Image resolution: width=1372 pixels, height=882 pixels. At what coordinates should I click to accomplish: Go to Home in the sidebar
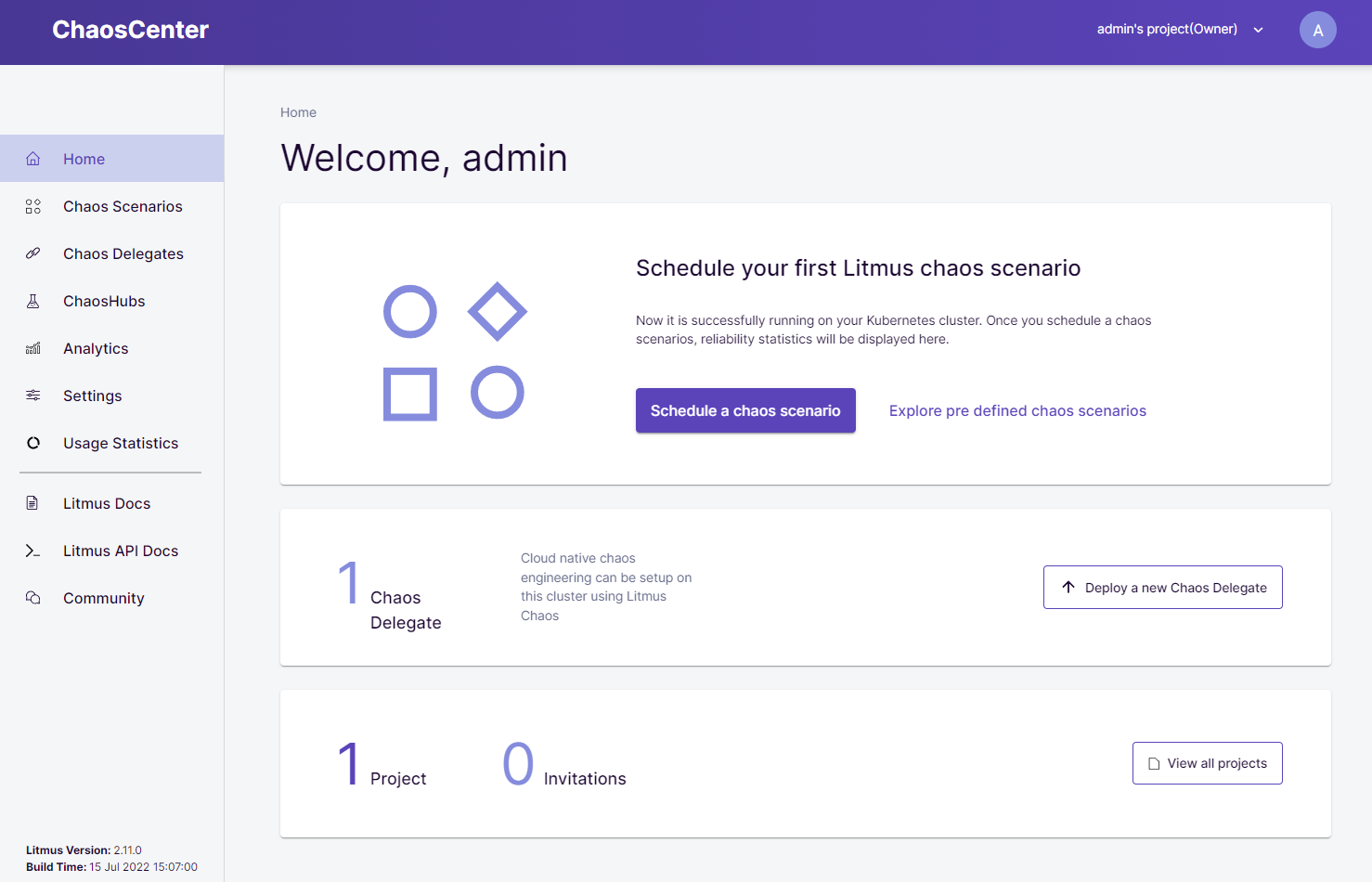111,159
